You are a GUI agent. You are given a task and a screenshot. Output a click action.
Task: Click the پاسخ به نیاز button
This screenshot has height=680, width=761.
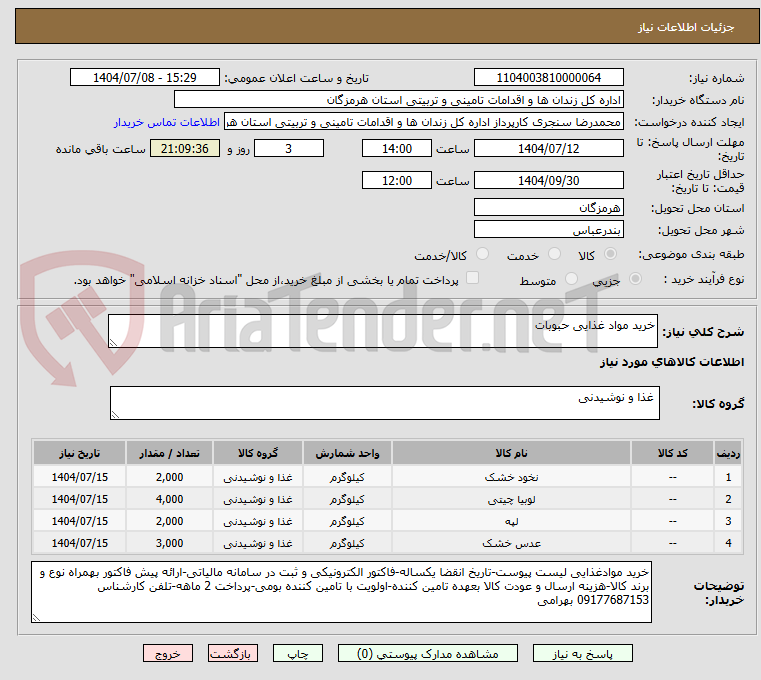pyautogui.click(x=582, y=653)
